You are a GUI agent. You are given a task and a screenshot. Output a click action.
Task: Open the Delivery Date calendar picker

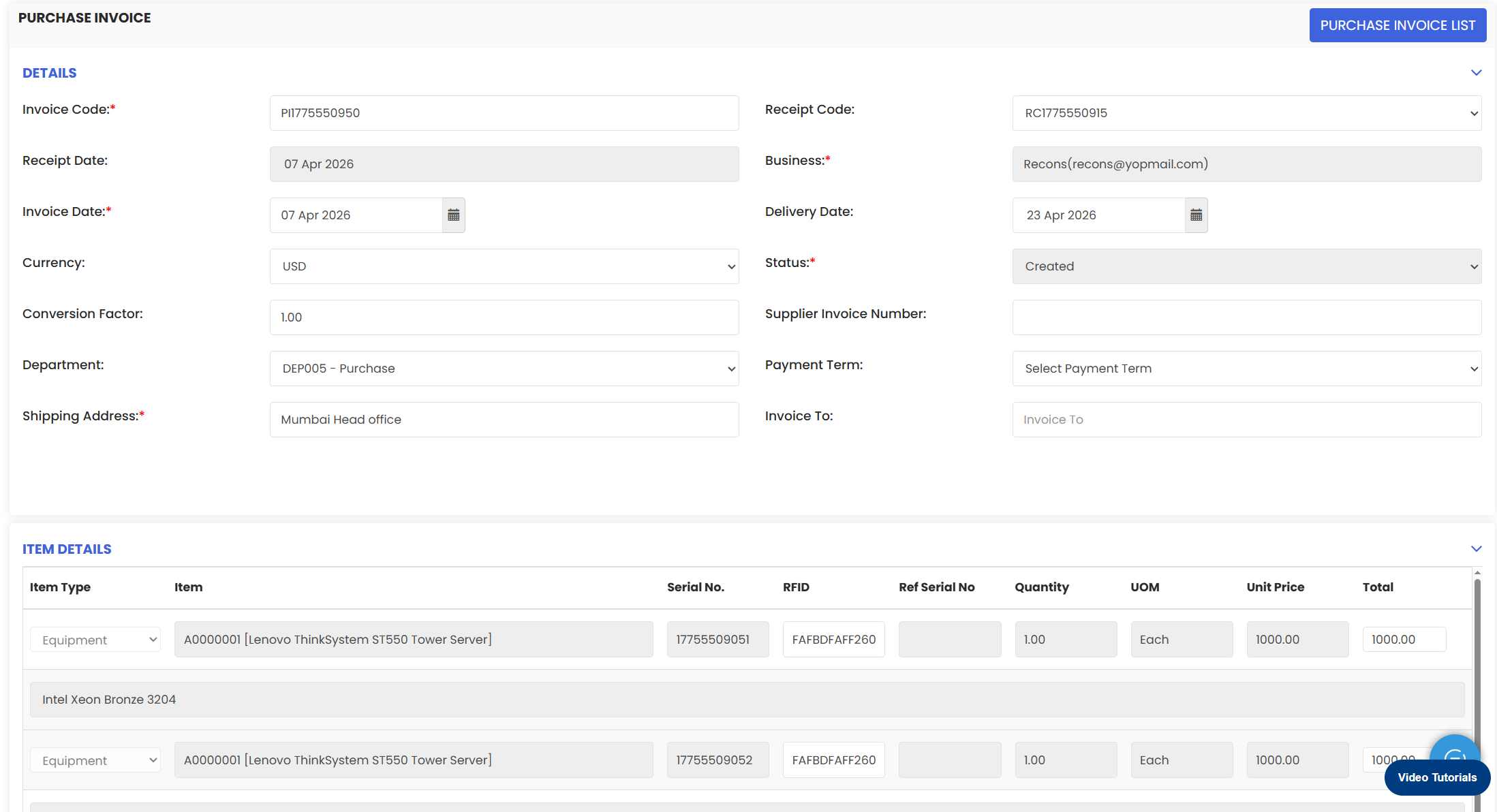(x=1196, y=215)
